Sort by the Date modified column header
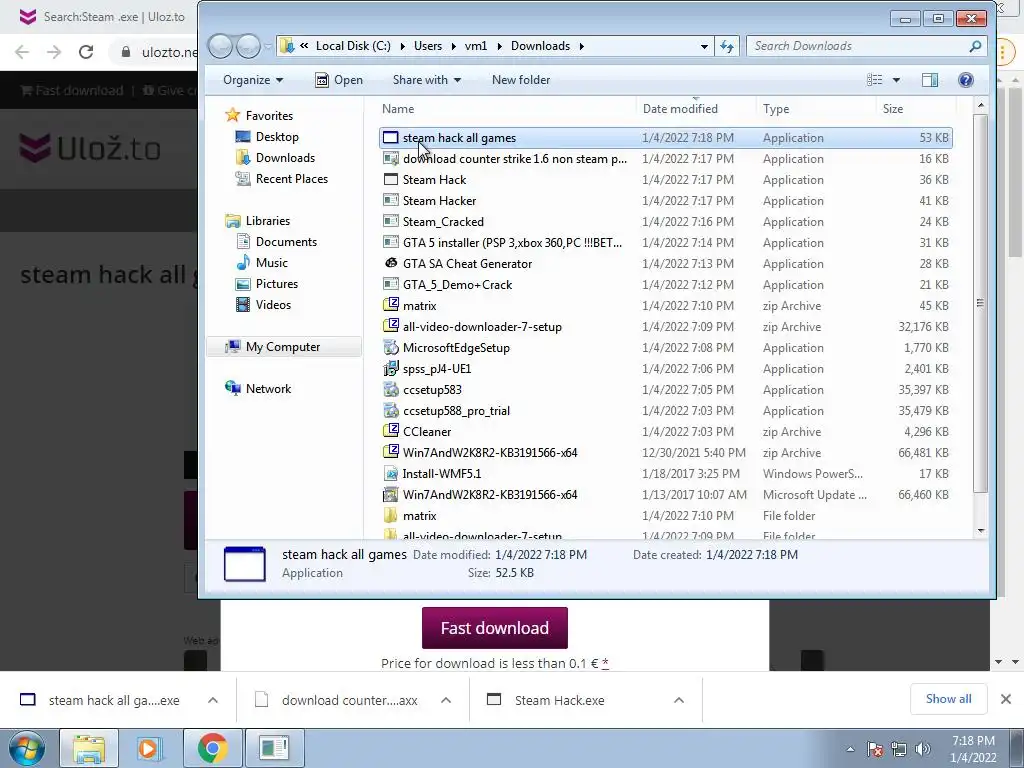The height and width of the screenshot is (768, 1024). (x=696, y=109)
